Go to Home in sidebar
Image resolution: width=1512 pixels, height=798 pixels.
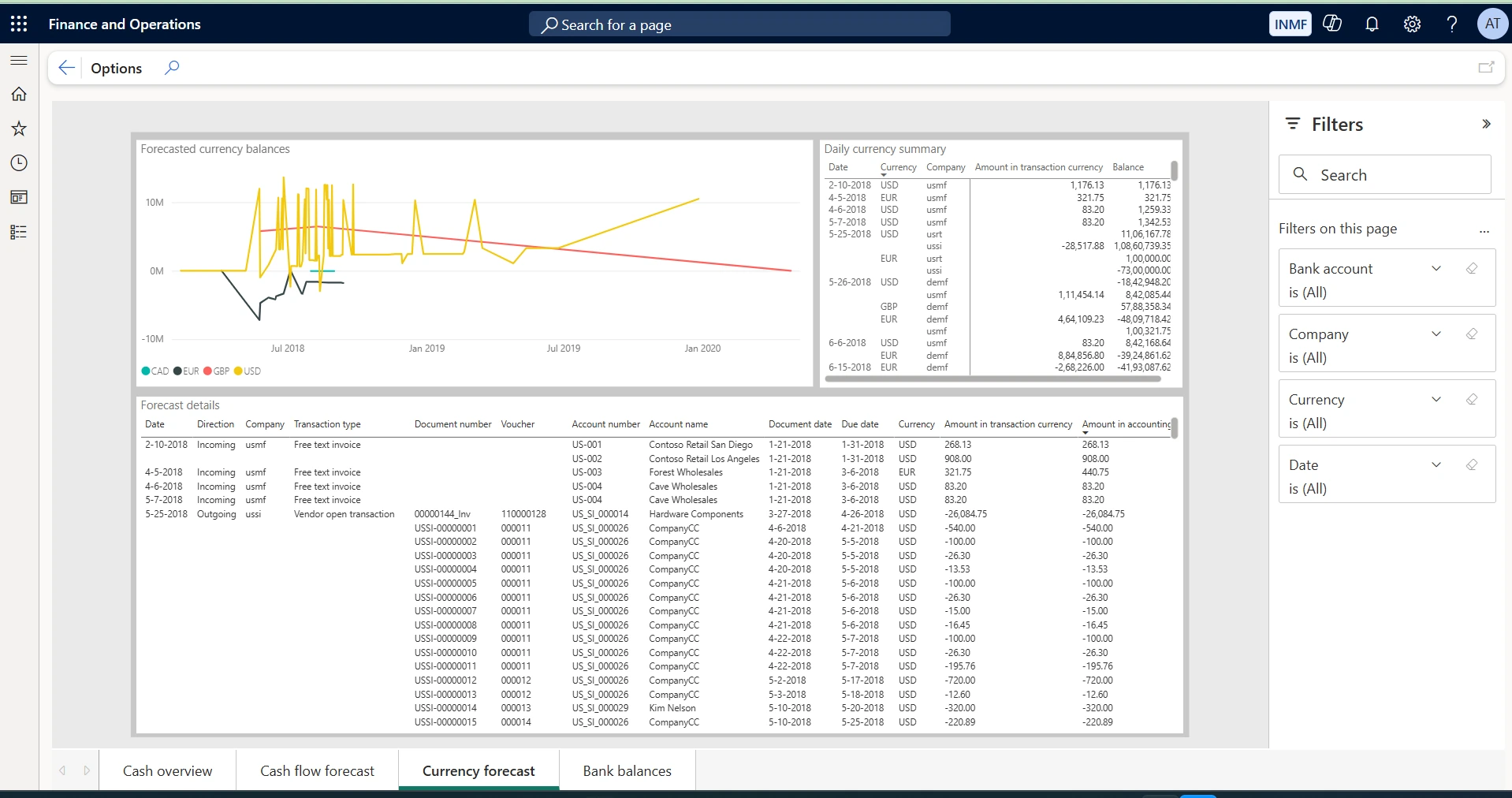coord(19,94)
